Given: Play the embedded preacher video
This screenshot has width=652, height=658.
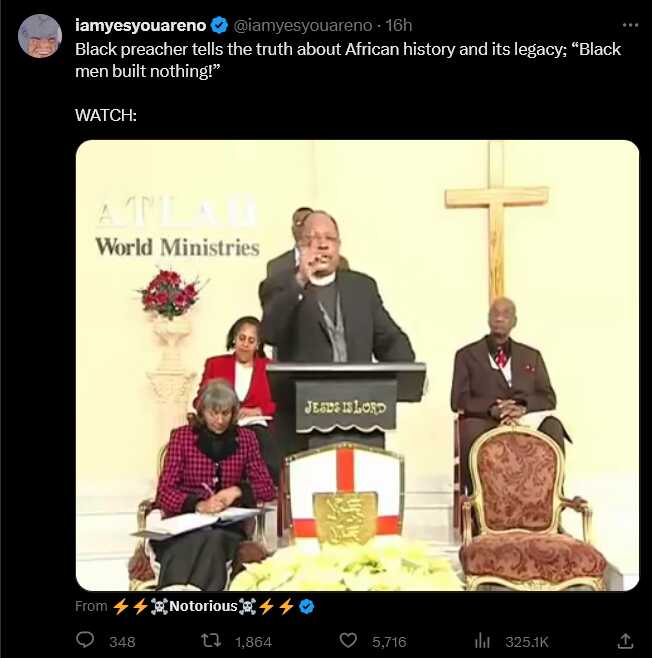Looking at the screenshot, I should pos(357,365).
